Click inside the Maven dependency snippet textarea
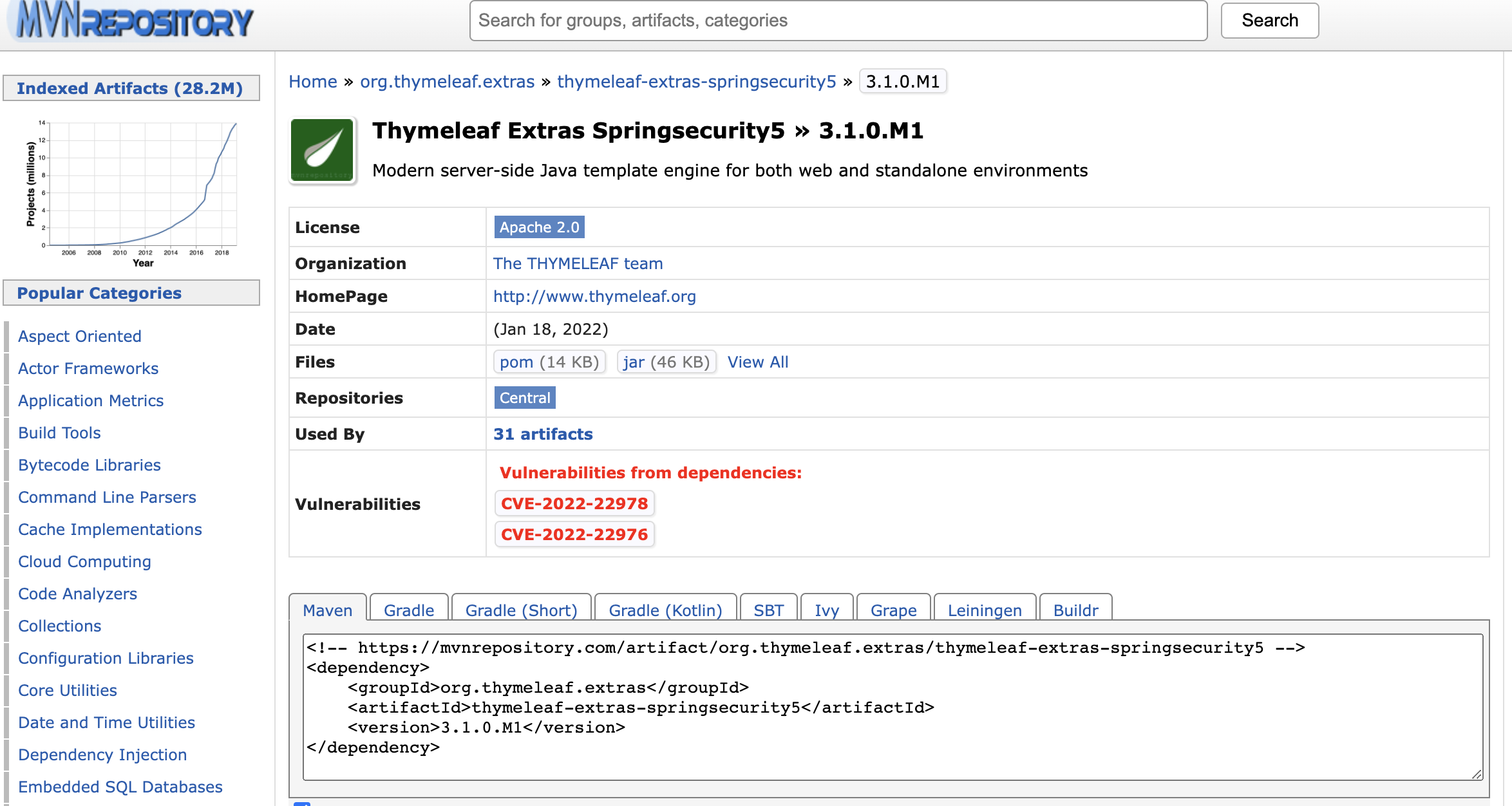The image size is (1512, 806). (893, 707)
